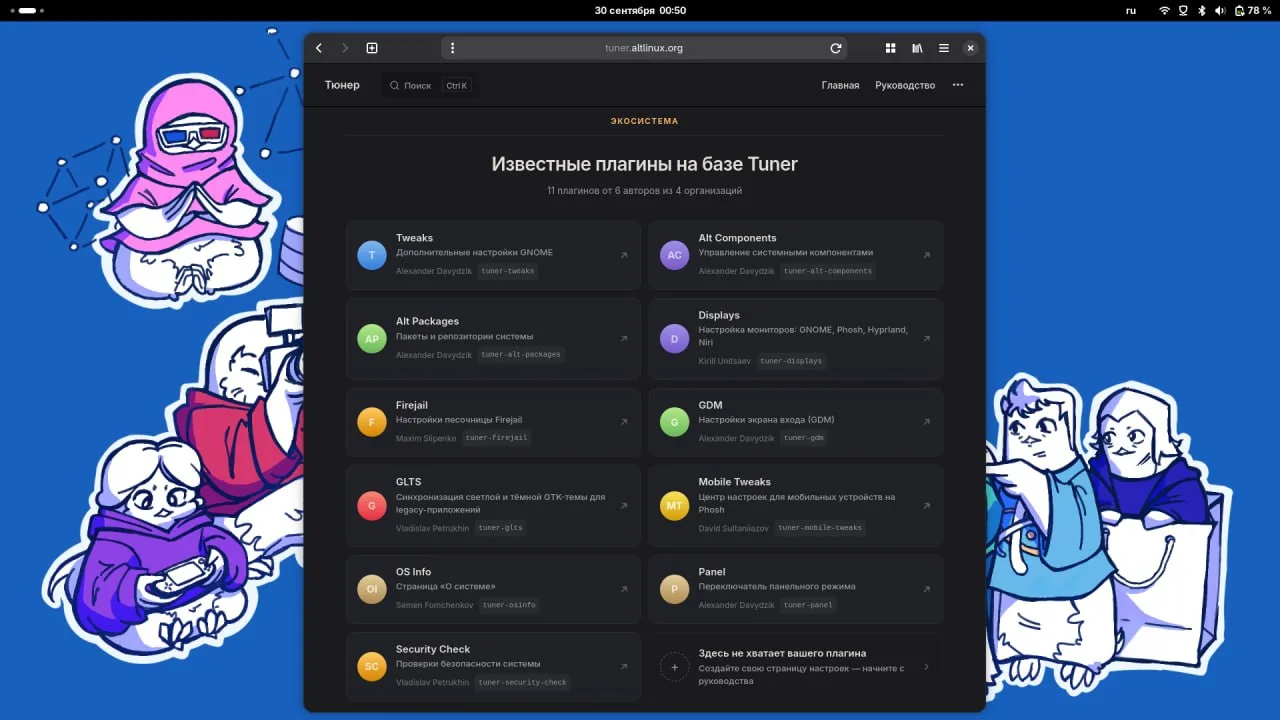
Task: Open Руководство navigation item
Action: (905, 85)
